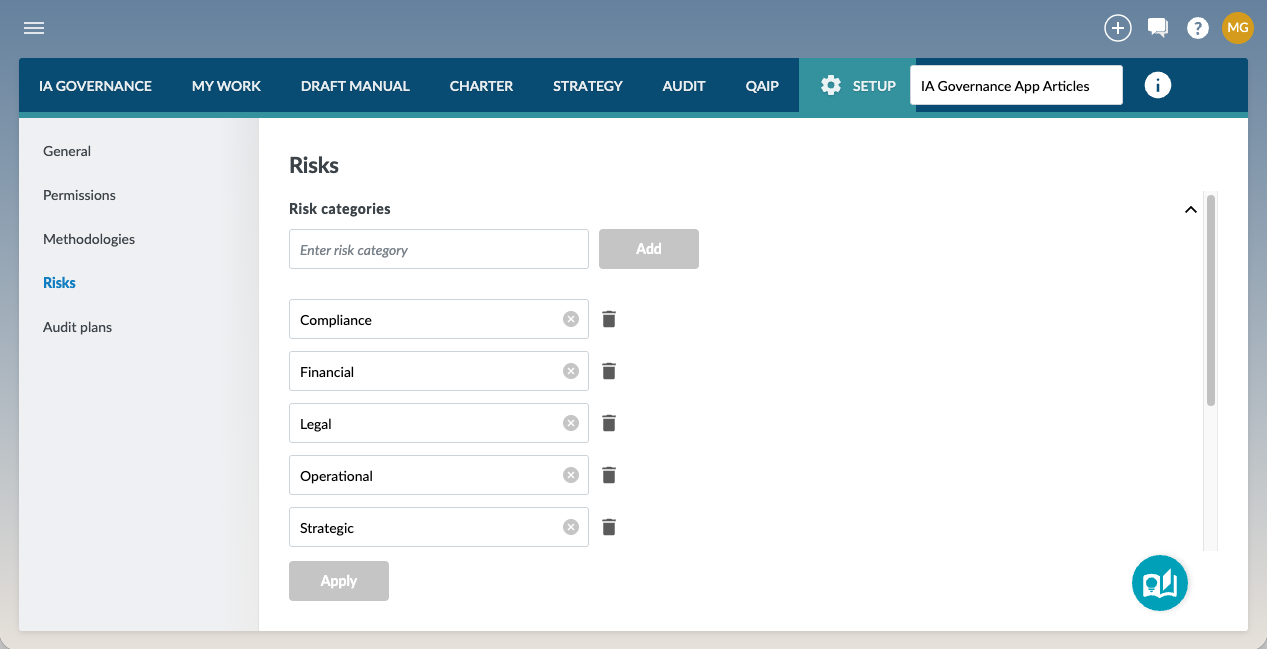Click the vertical scrollbar thumb
1267x649 pixels.
[x=1211, y=300]
